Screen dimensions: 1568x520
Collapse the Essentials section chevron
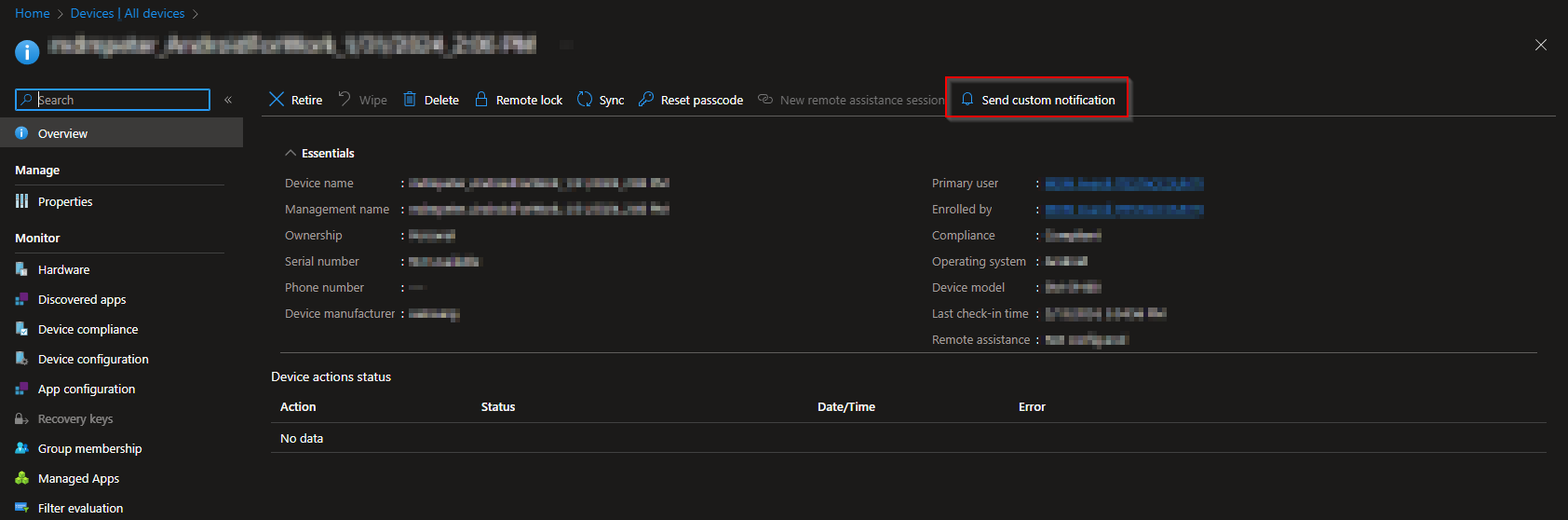[291, 153]
